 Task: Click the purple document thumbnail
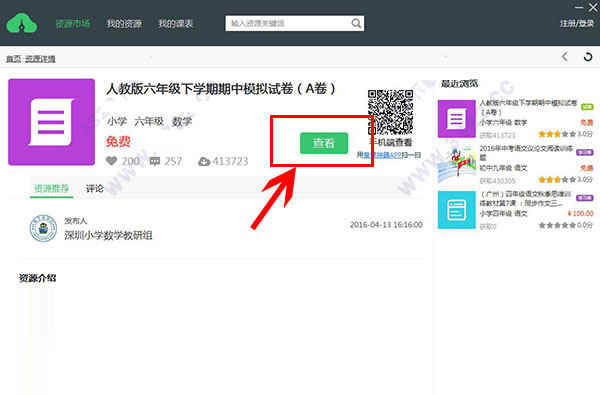click(x=51, y=122)
